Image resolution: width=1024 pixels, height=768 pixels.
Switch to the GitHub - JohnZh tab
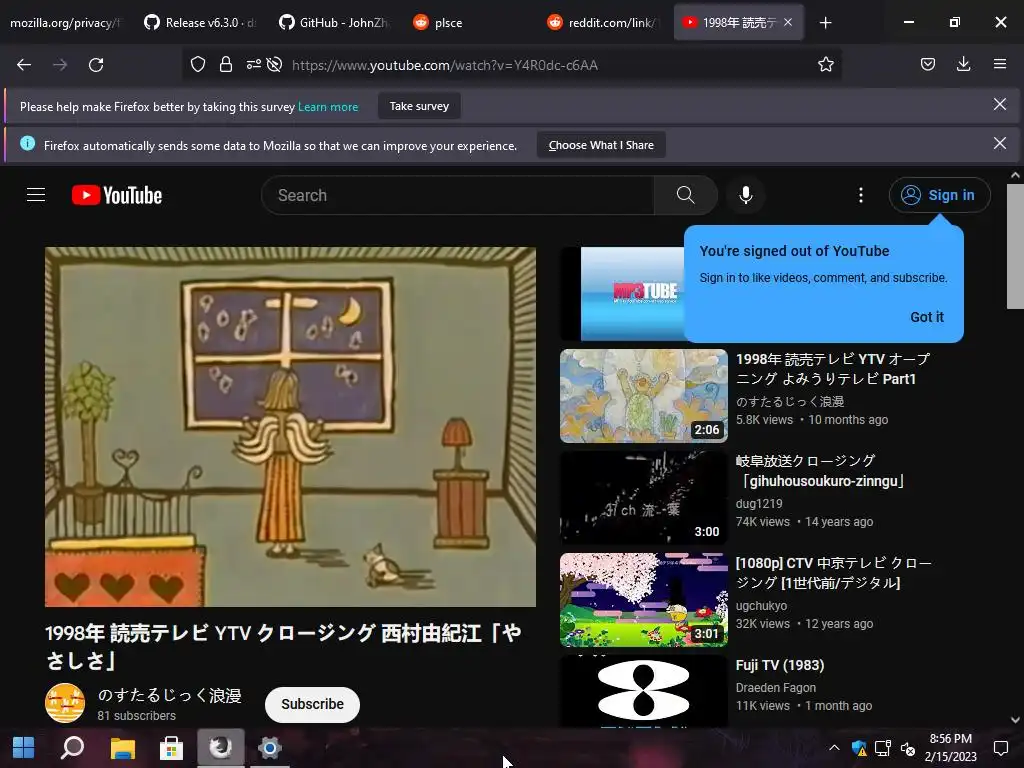[334, 23]
